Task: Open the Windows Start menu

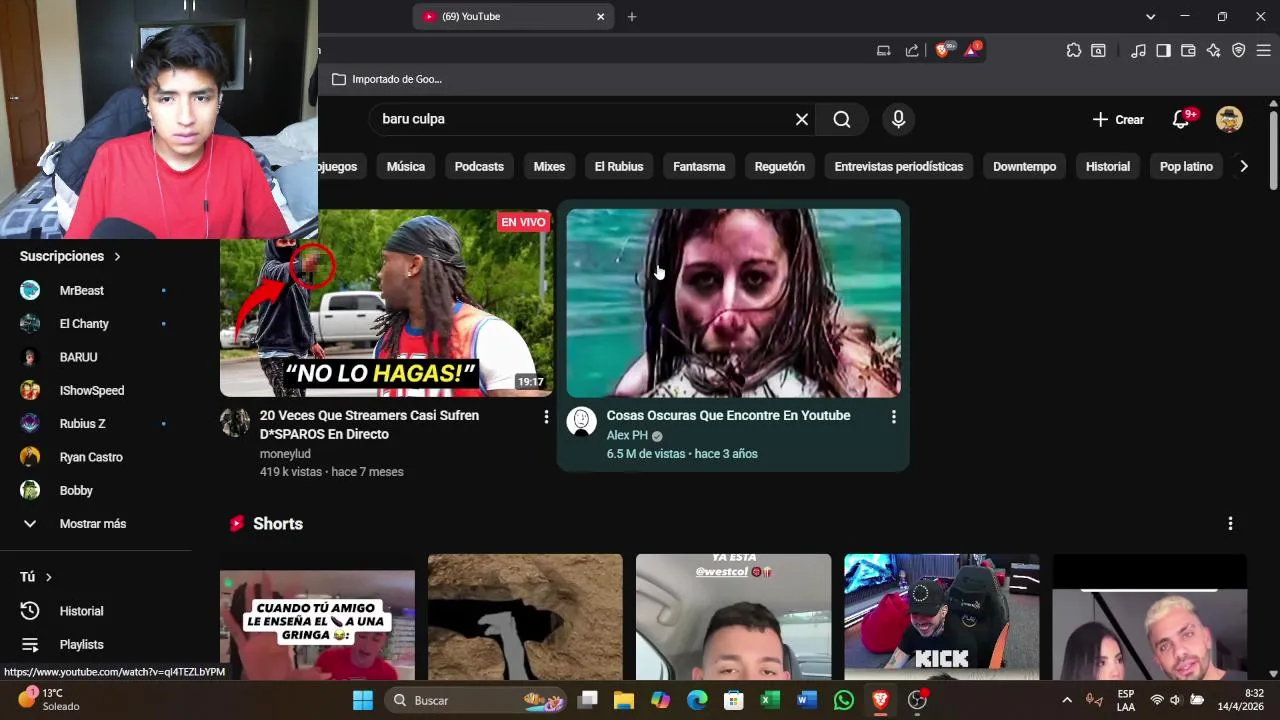Action: click(x=362, y=700)
